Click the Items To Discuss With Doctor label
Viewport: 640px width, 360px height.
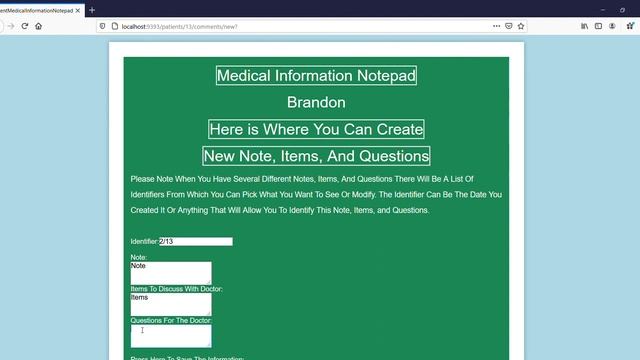(176, 289)
